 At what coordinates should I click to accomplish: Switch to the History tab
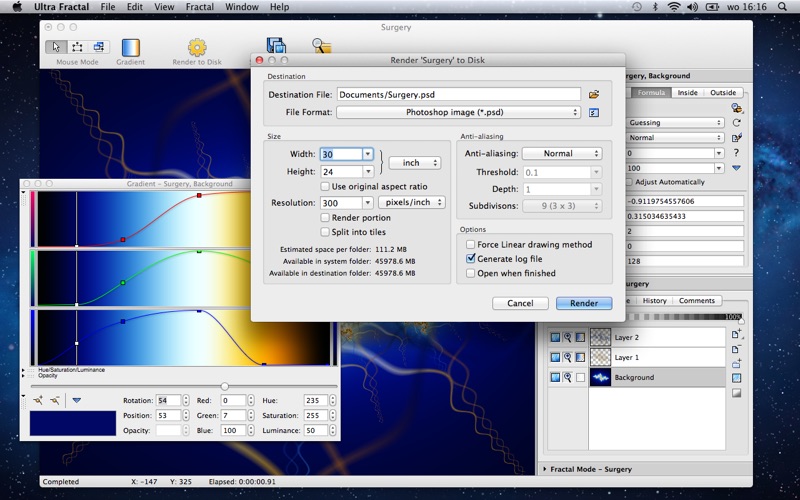(655, 301)
